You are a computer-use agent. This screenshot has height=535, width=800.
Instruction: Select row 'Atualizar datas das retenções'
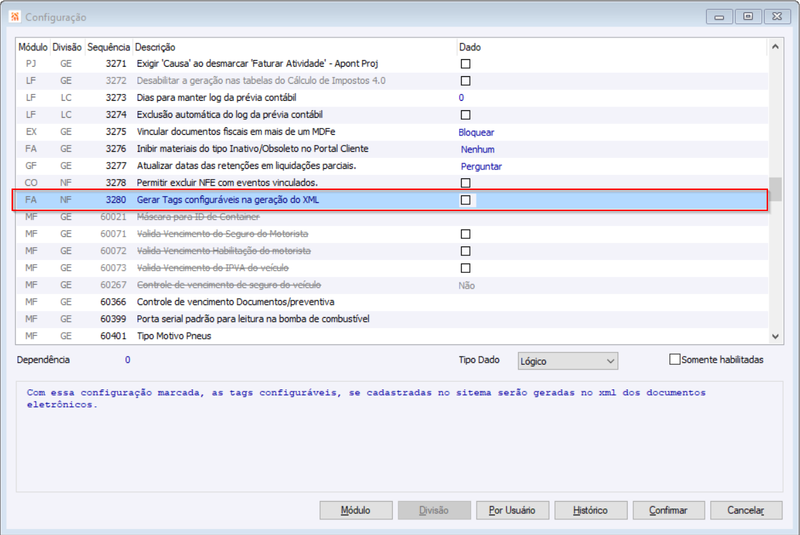[391, 166]
